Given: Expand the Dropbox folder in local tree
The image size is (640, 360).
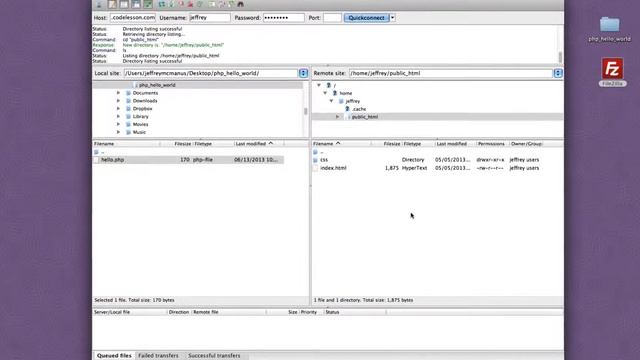Looking at the screenshot, I should (118, 109).
